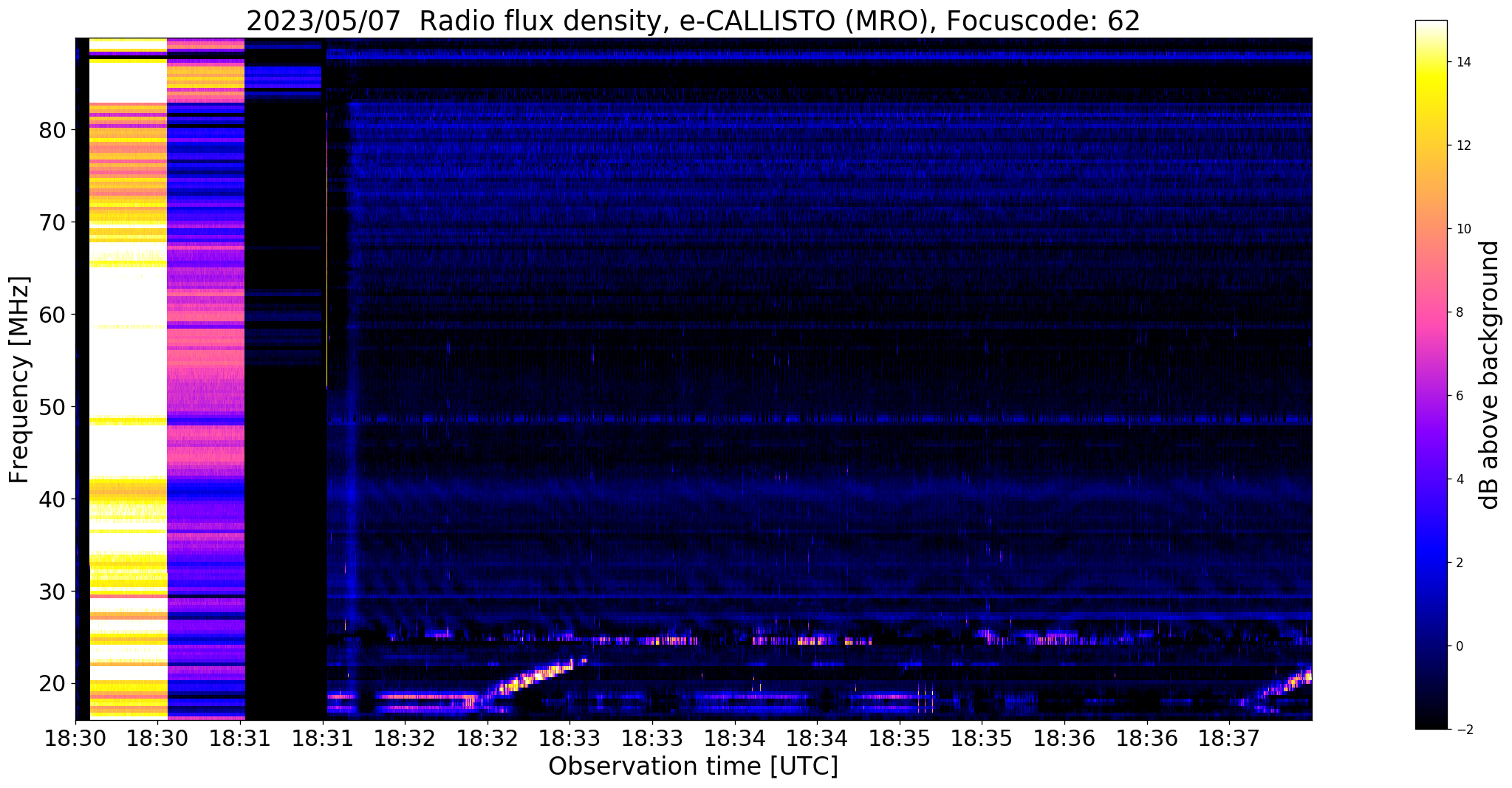Click the plot title mentioning e-CALLISTO (MRO)
This screenshot has width=1512, height=788.
[693, 21]
